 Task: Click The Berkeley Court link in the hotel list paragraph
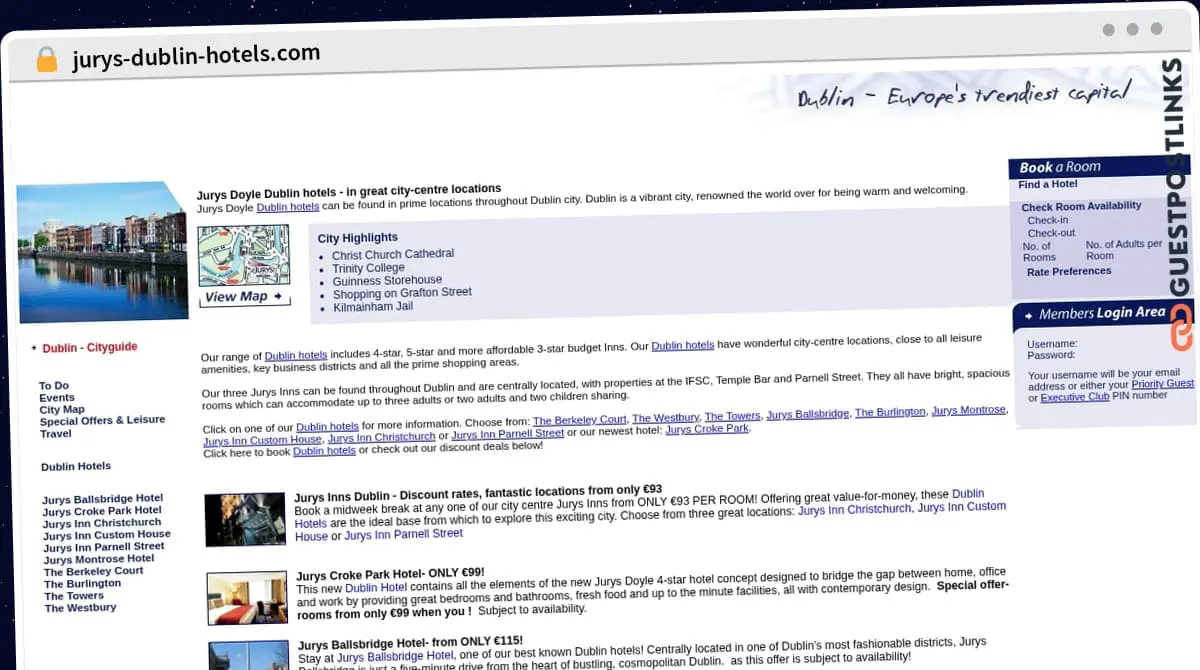point(580,419)
